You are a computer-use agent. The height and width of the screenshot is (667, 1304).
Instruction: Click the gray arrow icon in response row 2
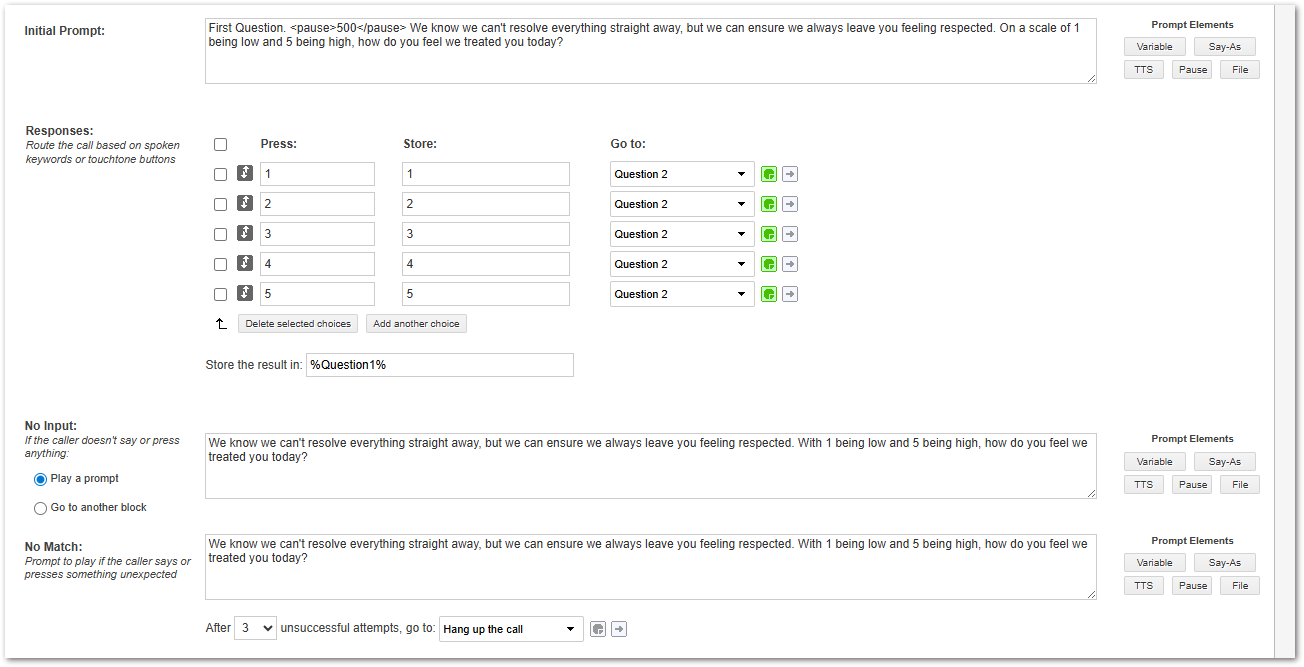point(790,204)
